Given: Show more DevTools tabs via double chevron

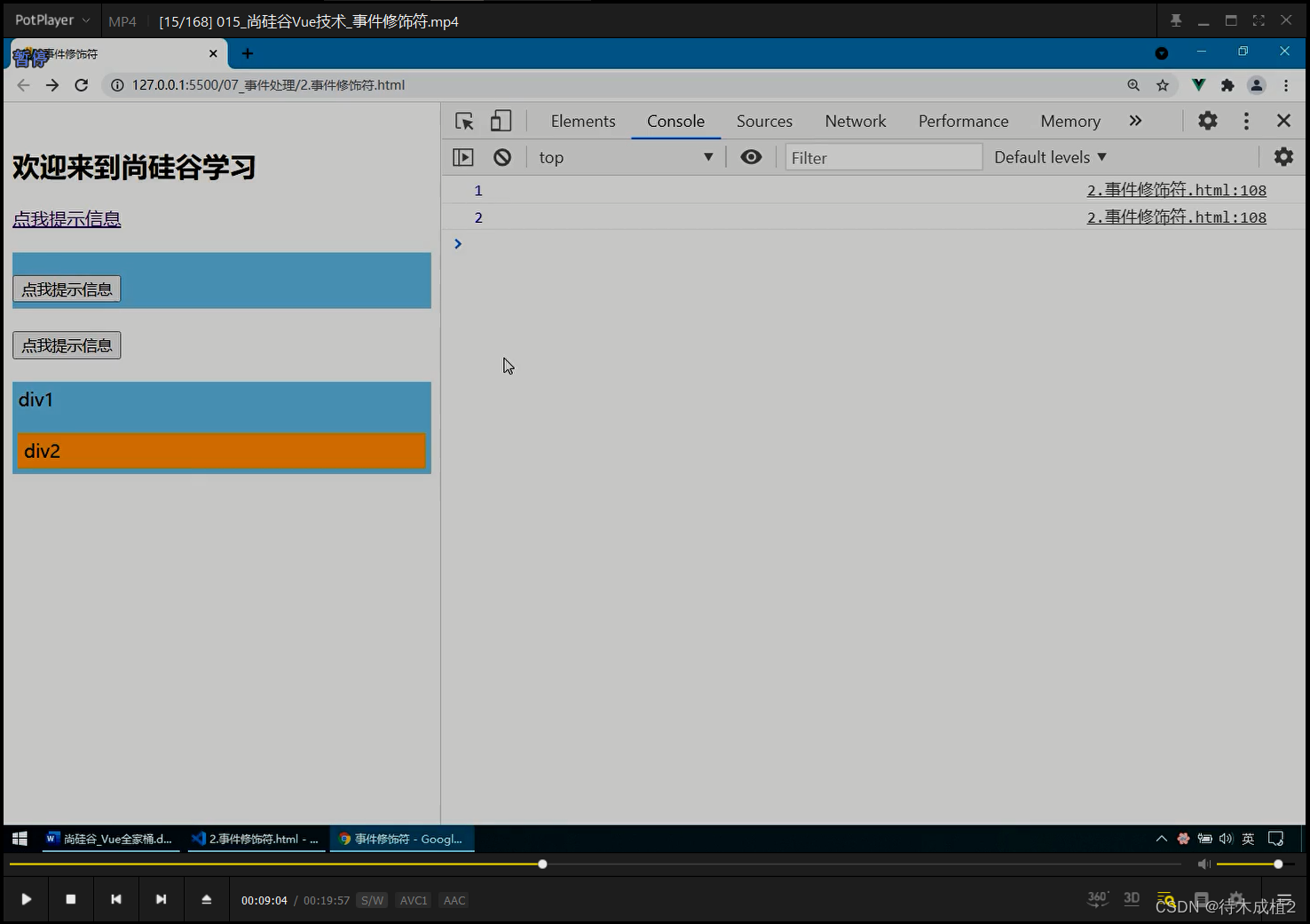Looking at the screenshot, I should [x=1135, y=121].
